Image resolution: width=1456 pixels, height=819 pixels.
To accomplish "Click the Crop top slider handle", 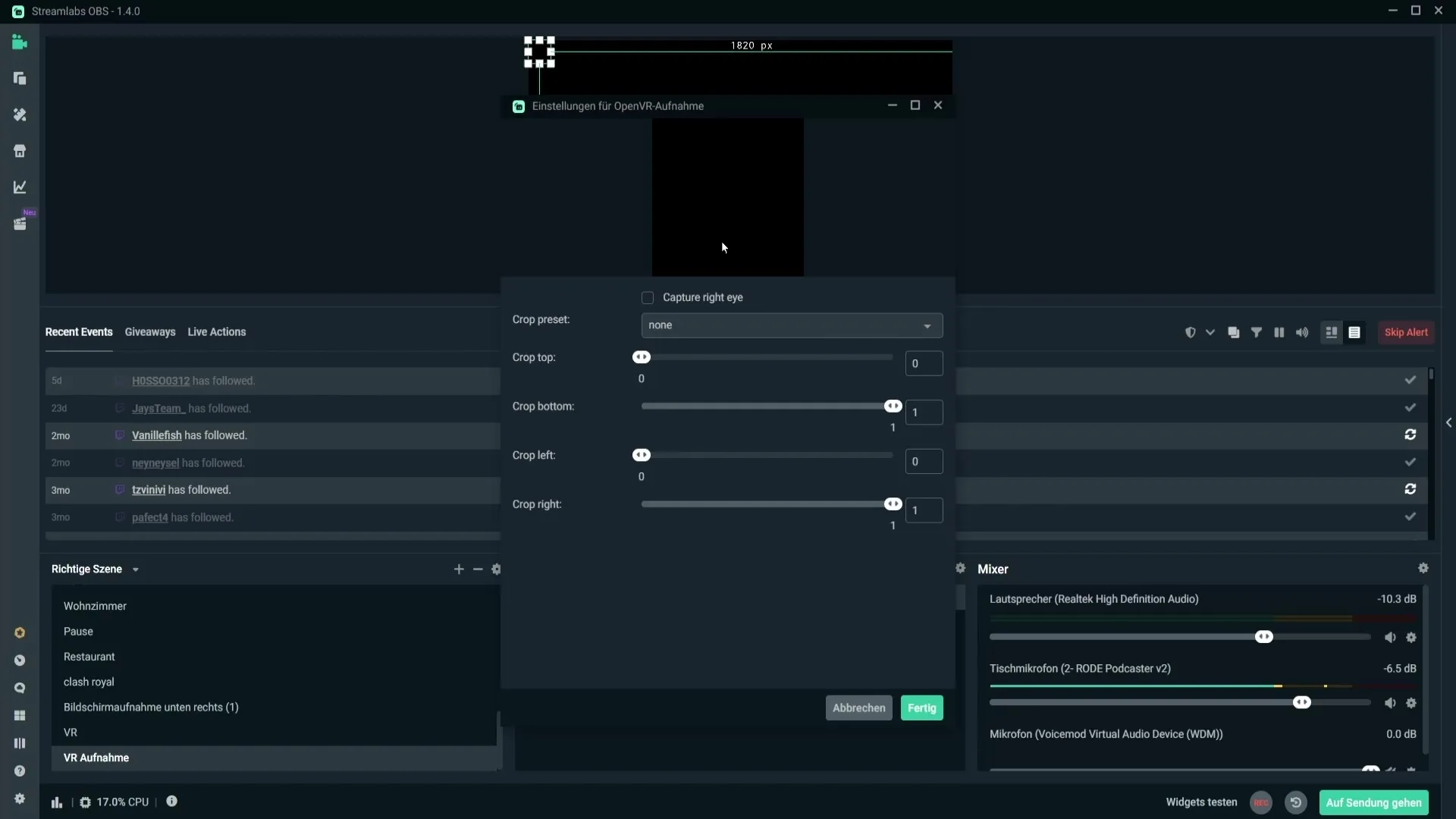I will coord(642,357).
